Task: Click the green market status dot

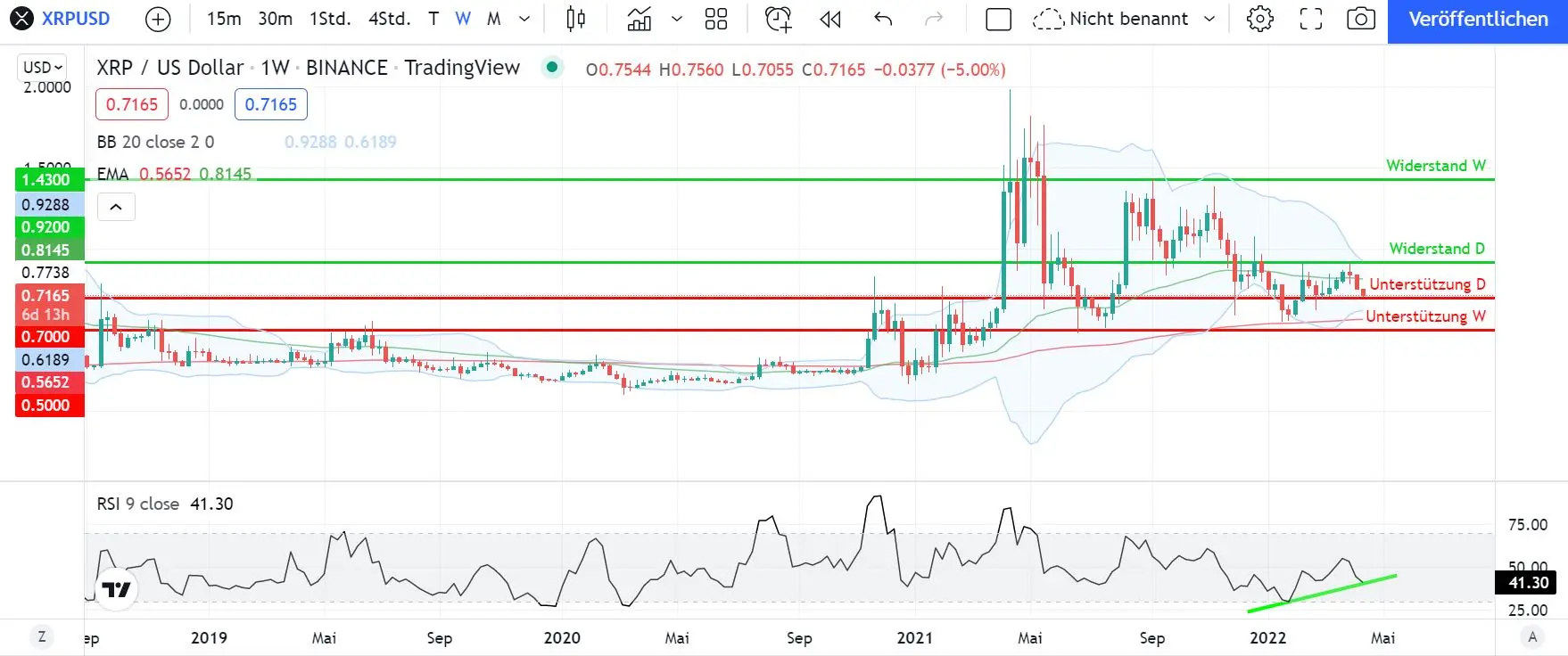Action: pos(552,67)
